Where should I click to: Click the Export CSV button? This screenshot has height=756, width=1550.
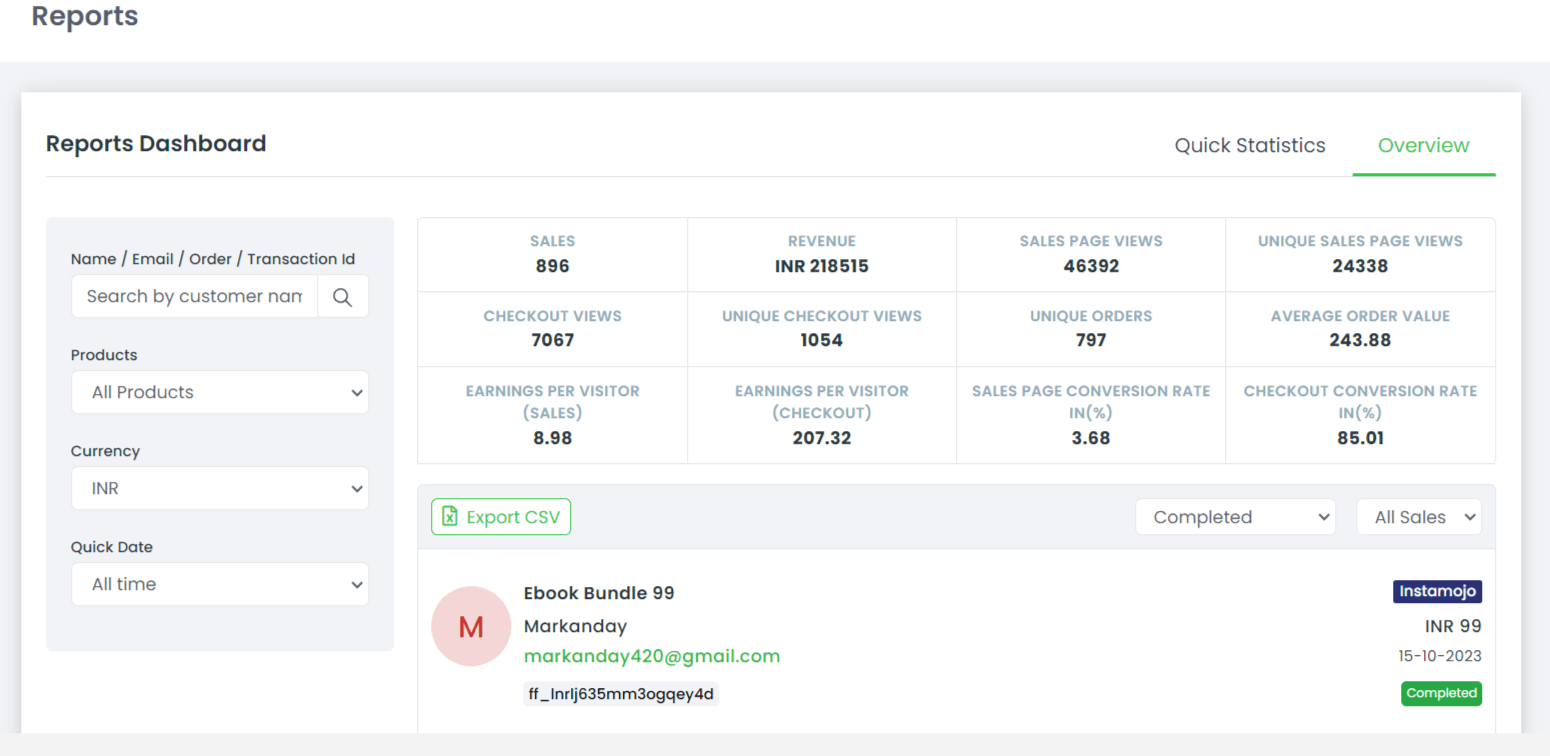pos(501,517)
